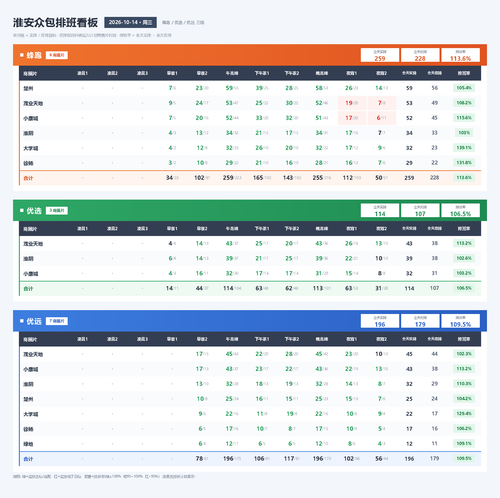Screen dimensions: 500x498
Task: Click the 113.6% badge in the 蜂跑 合计 row
Action: tap(464, 178)
